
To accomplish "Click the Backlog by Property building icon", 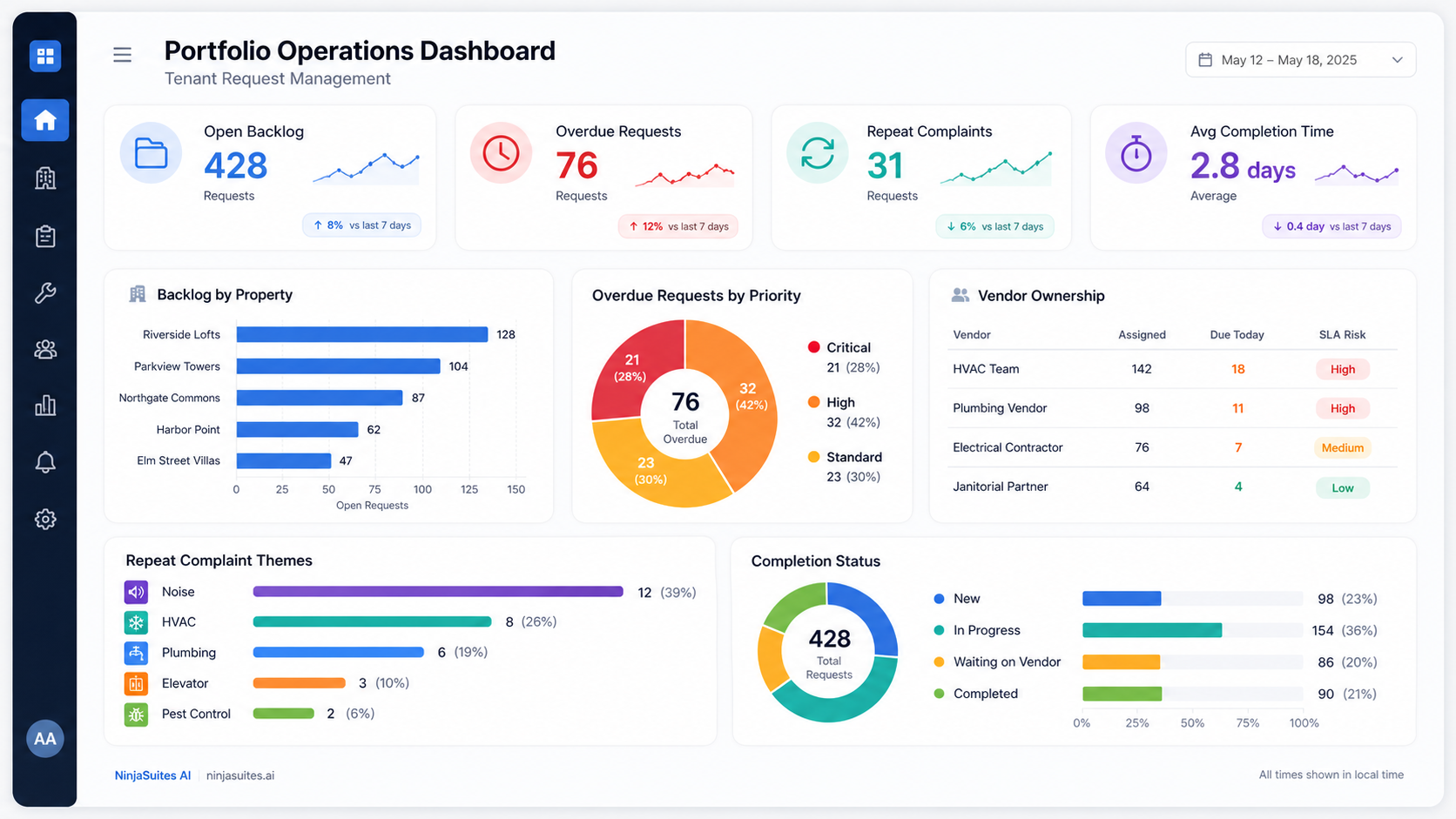I will pyautogui.click(x=138, y=294).
